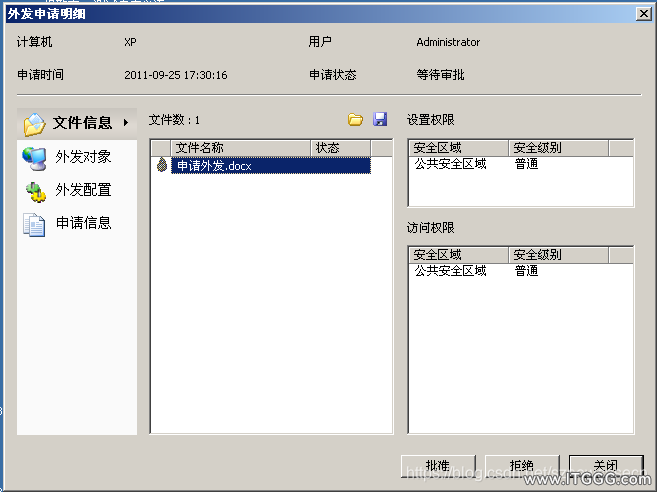The image size is (657, 492).
Task: Click 安全级别 header under 设置权限
Action: [x=559, y=148]
